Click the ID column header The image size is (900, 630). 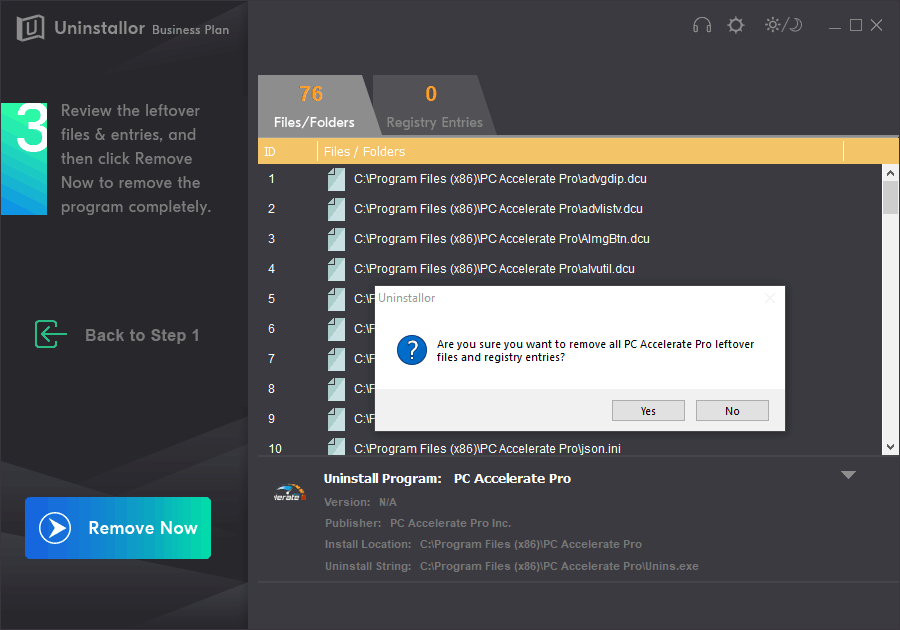tap(287, 151)
